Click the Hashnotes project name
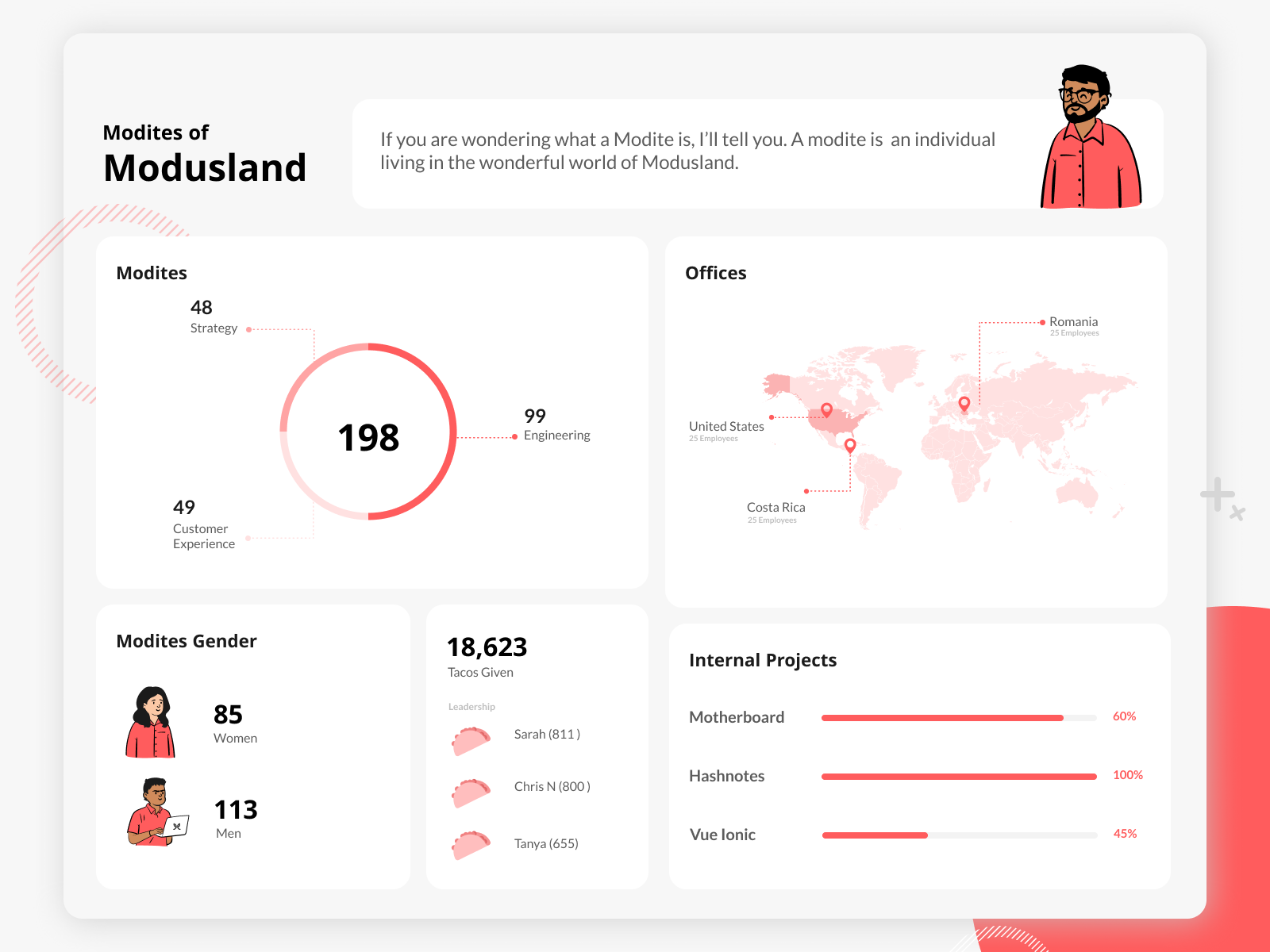Viewport: 1270px width, 952px height. coord(726,776)
